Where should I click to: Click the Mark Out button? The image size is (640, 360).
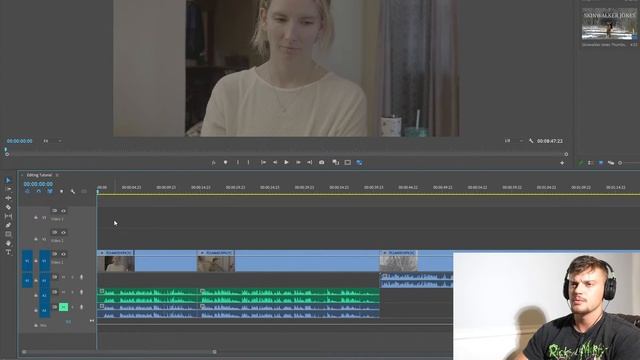point(248,162)
